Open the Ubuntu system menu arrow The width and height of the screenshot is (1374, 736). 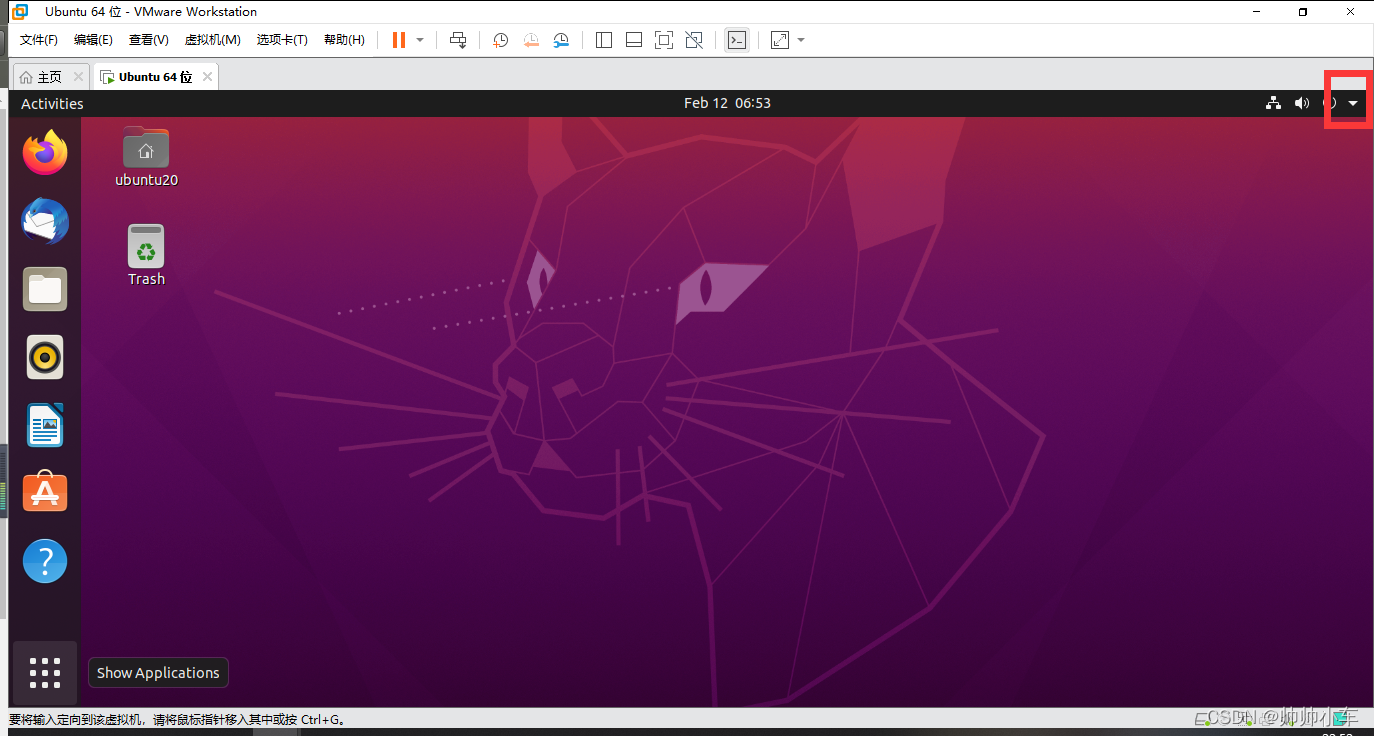[1353, 103]
